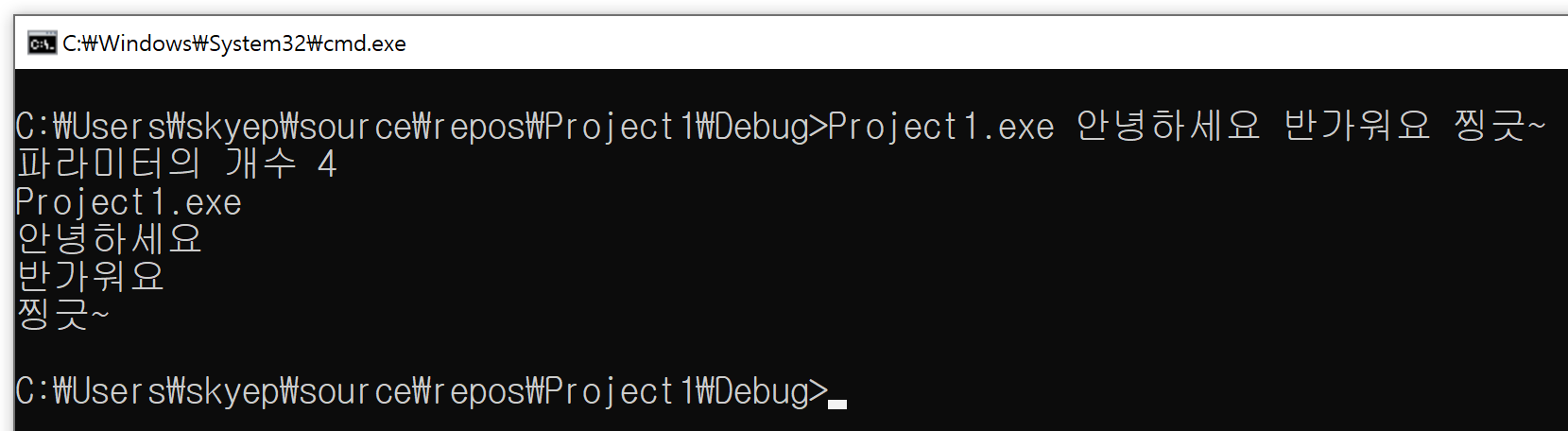The width and height of the screenshot is (1568, 431).
Task: Click the 찡긋~ argument in the command line
Action: 1499,127
